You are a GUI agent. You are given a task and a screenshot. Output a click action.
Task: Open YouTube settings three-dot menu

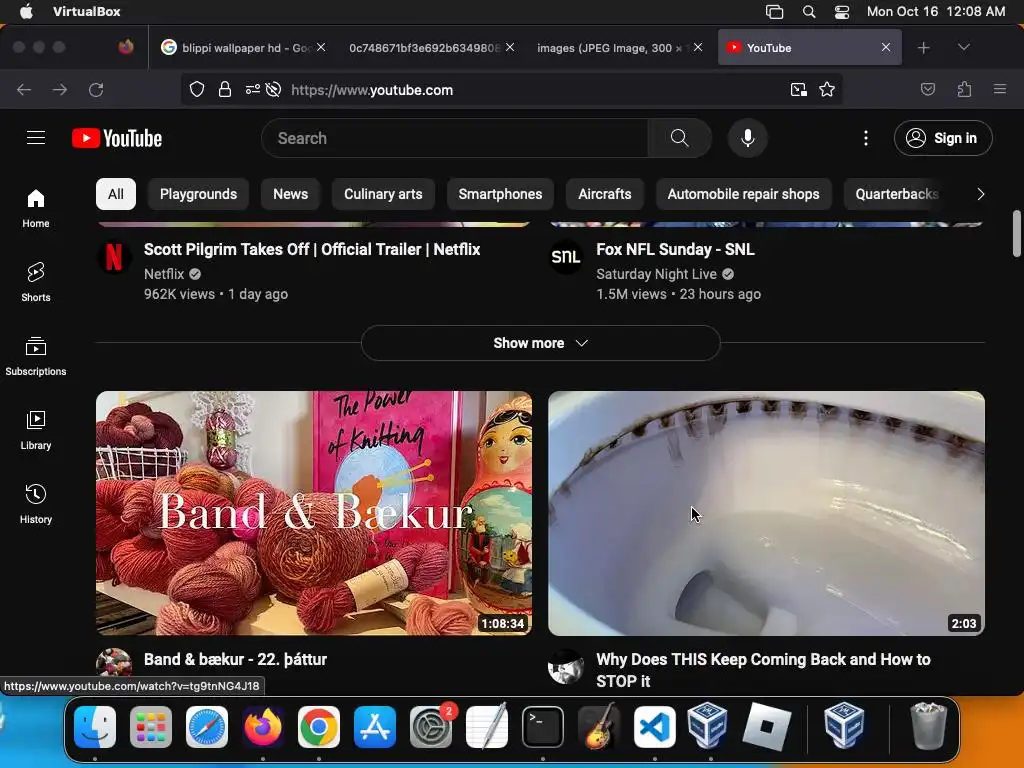pyautogui.click(x=866, y=138)
